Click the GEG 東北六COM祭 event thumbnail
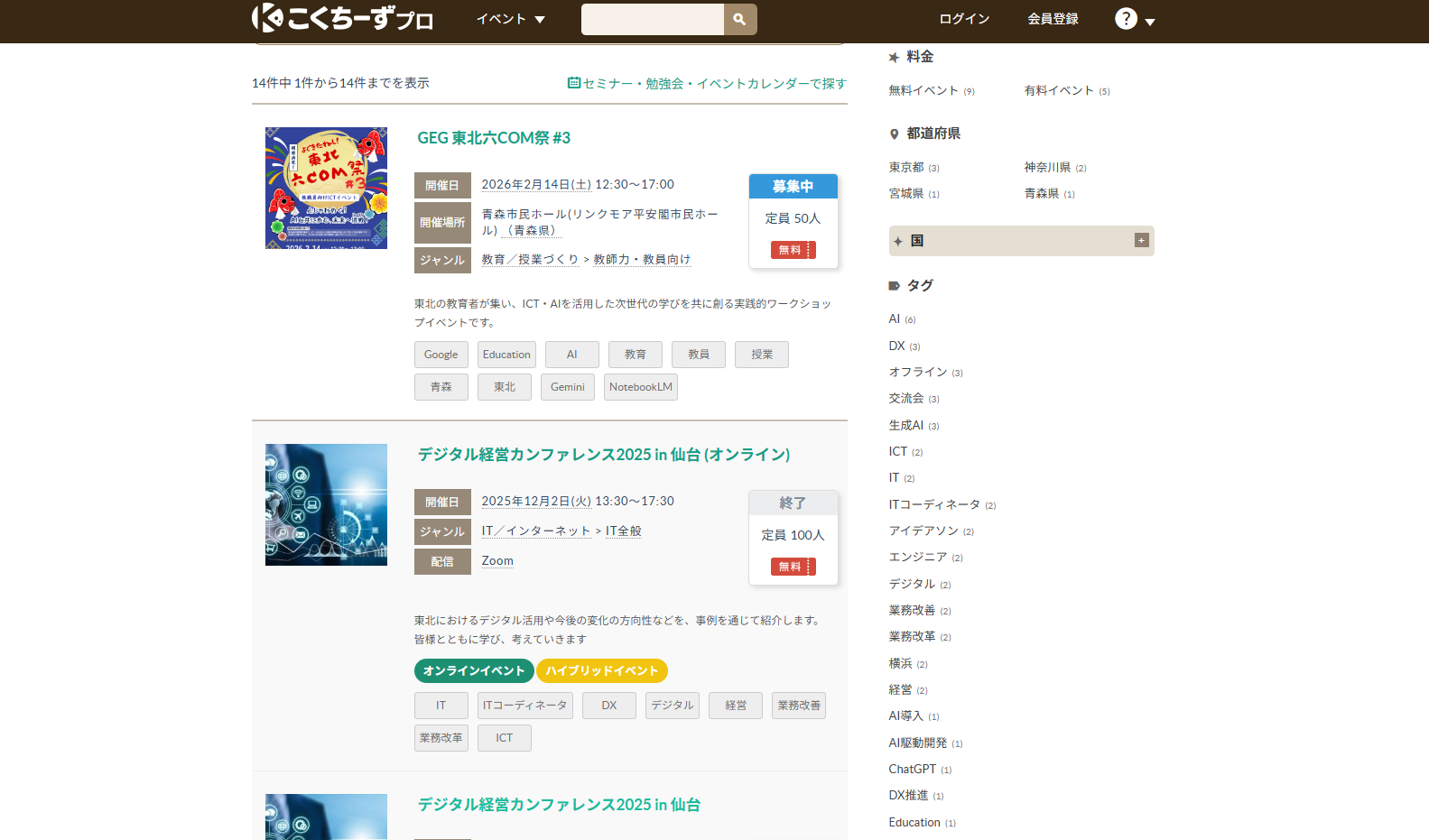This screenshot has width=1429, height=840. (x=326, y=188)
